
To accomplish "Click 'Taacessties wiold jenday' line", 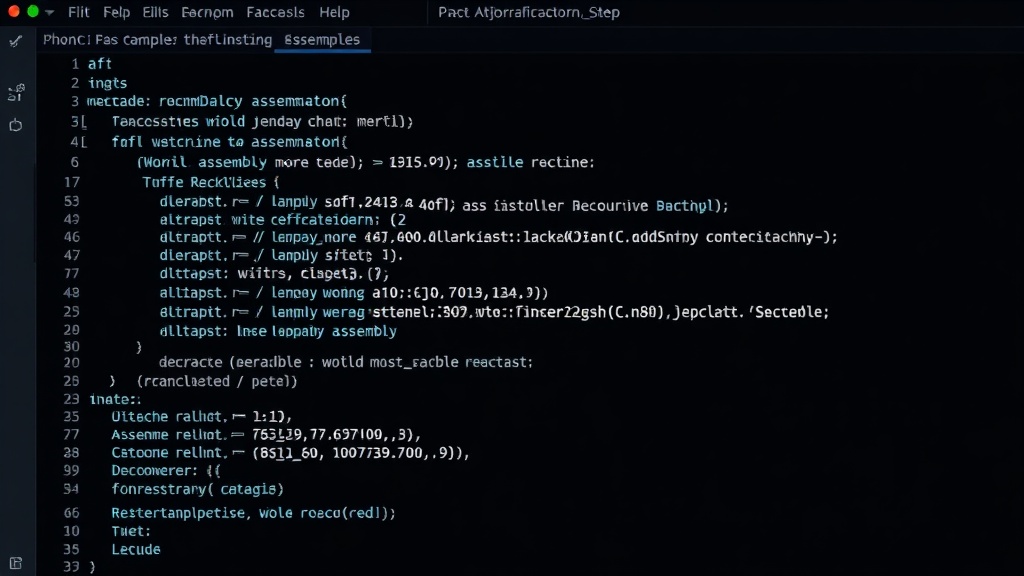I will [x=263, y=121].
